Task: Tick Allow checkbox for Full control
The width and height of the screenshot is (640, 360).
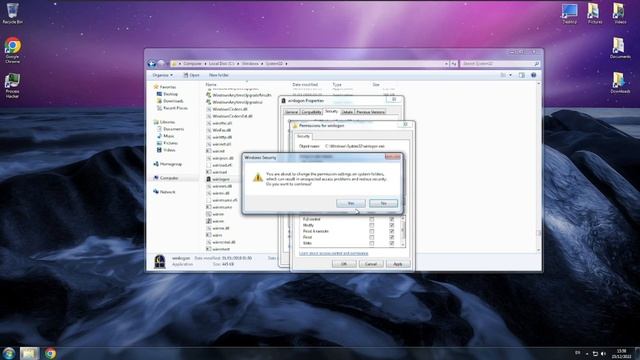Action: [371, 219]
